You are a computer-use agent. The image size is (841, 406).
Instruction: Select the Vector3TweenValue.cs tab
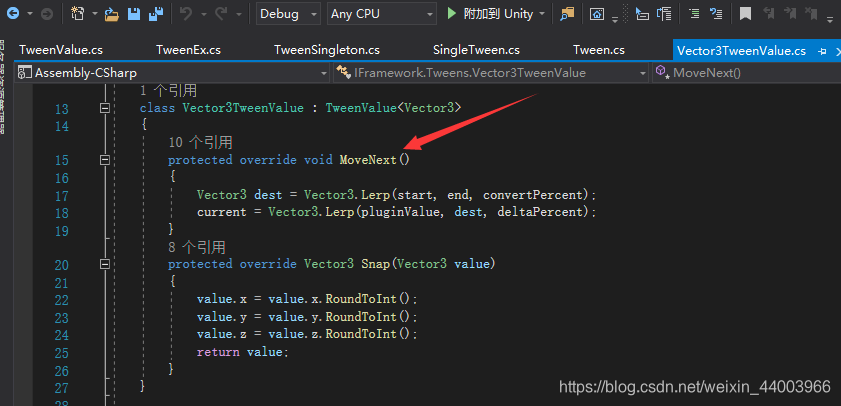click(x=741, y=51)
